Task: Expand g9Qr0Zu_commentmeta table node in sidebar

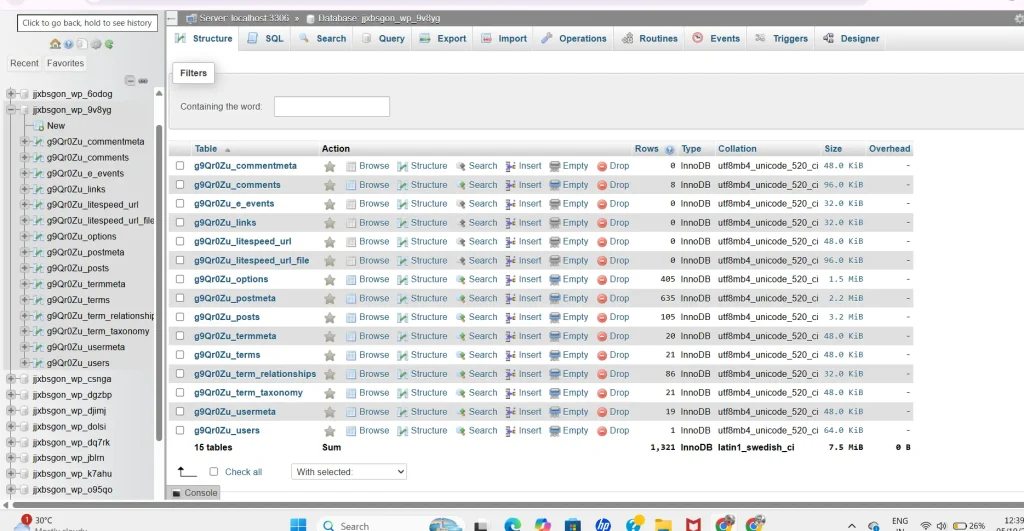Action: pyautogui.click(x=24, y=141)
